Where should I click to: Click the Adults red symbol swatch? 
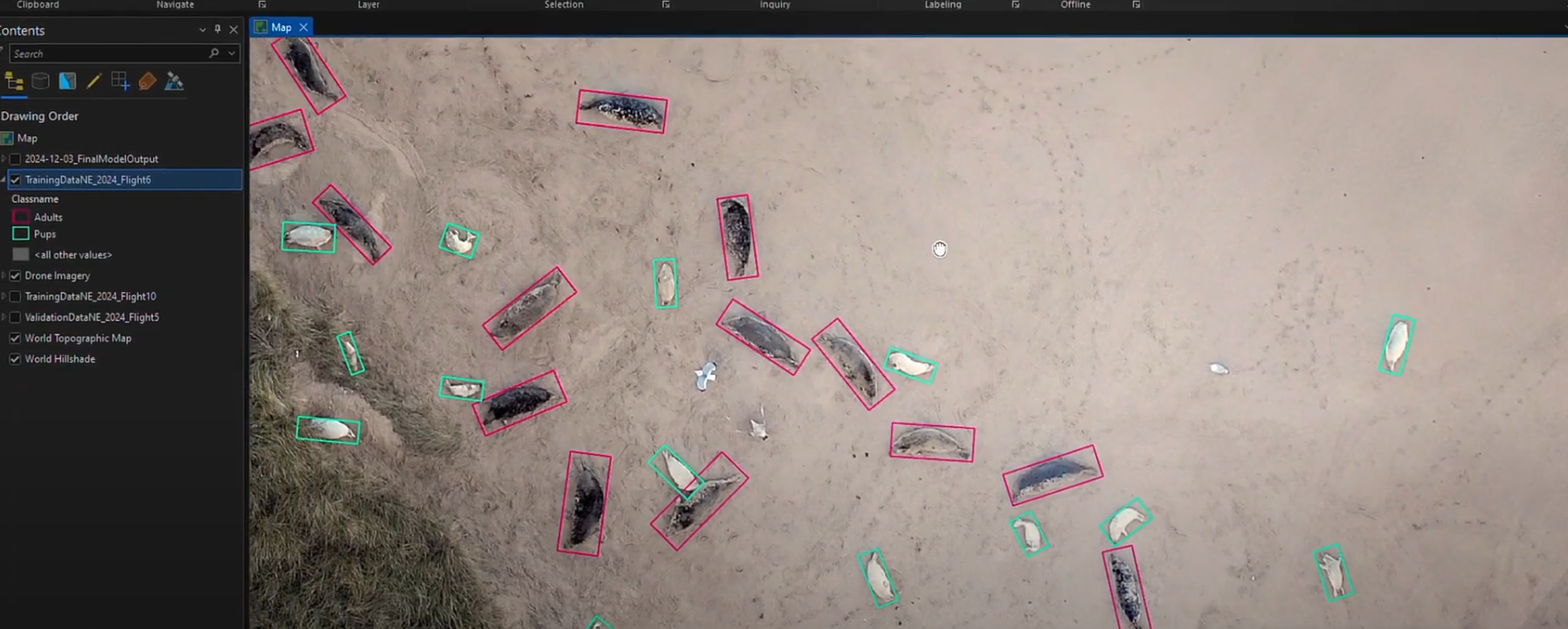click(x=21, y=217)
